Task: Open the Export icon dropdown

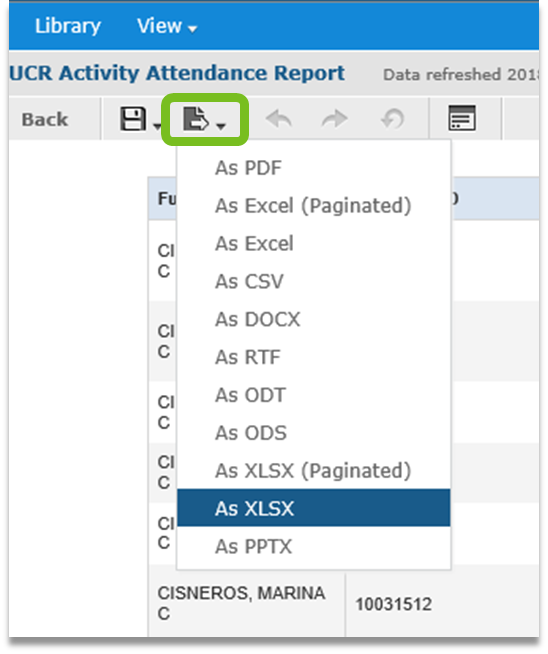Action: 204,119
